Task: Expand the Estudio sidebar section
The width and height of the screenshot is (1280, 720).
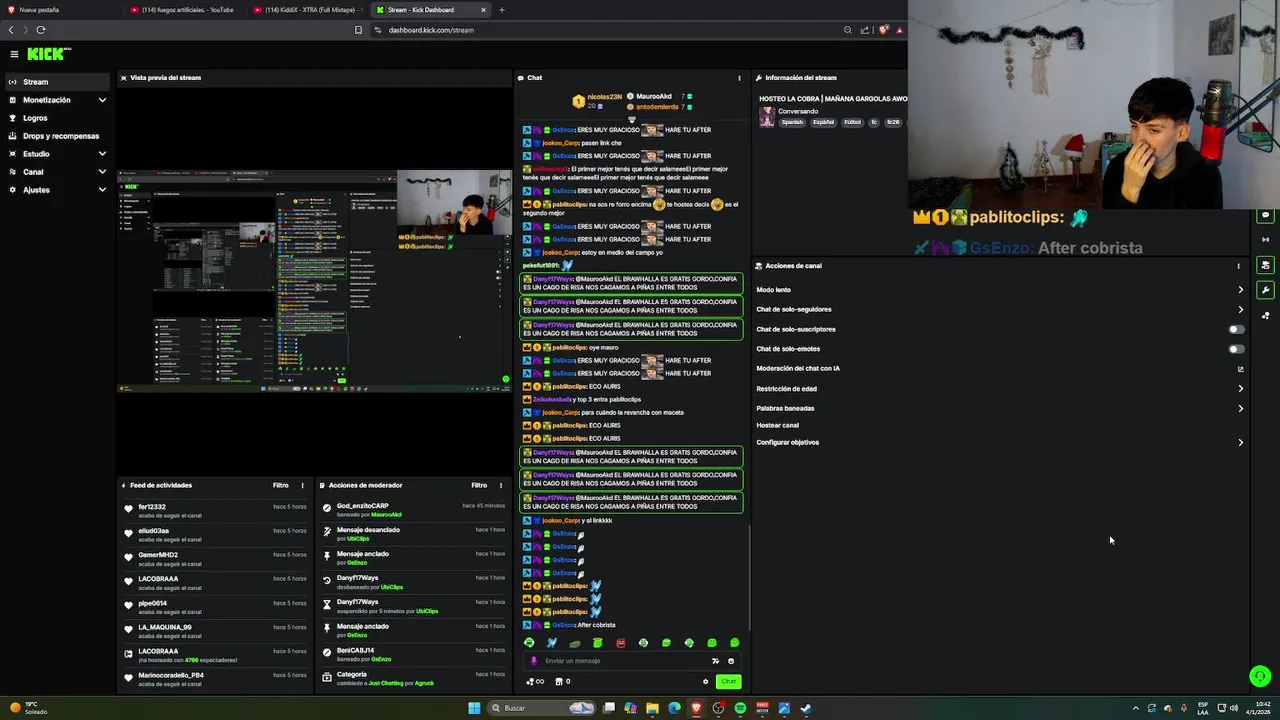Action: pos(56,154)
